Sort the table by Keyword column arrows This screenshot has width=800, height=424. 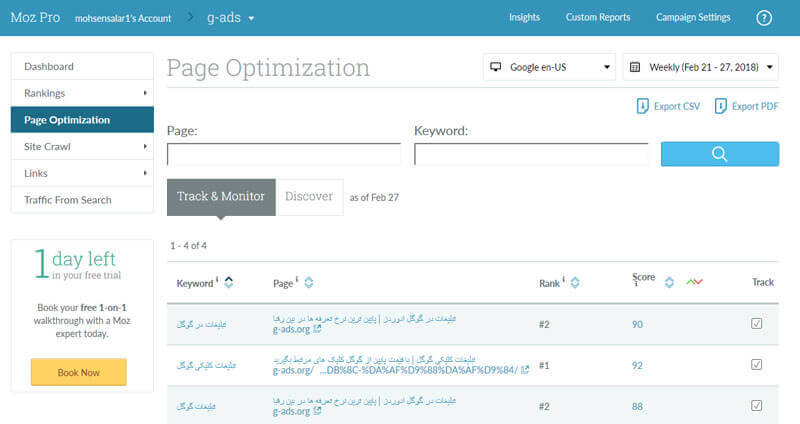tap(229, 282)
